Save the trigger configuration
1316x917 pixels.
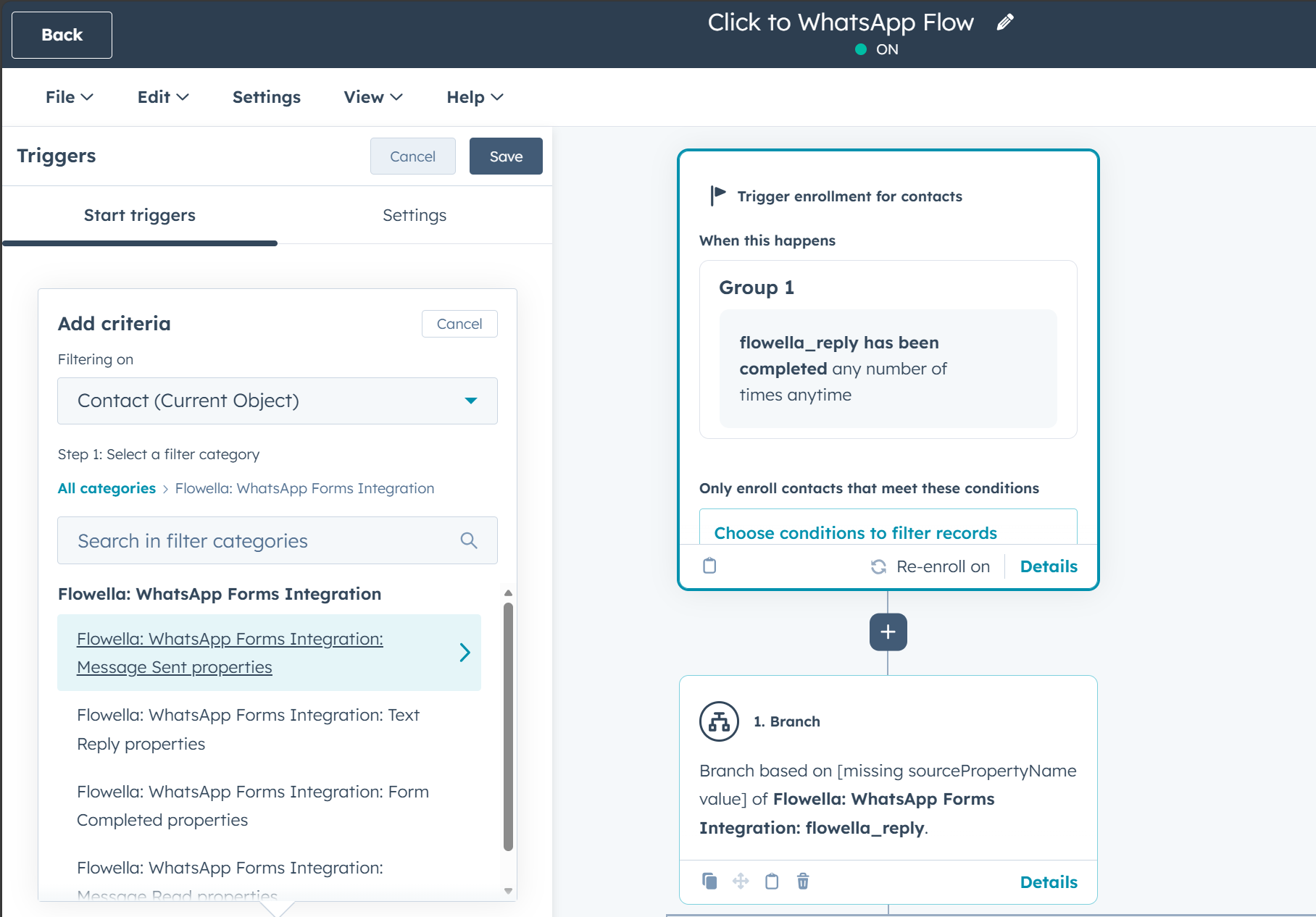coord(505,156)
